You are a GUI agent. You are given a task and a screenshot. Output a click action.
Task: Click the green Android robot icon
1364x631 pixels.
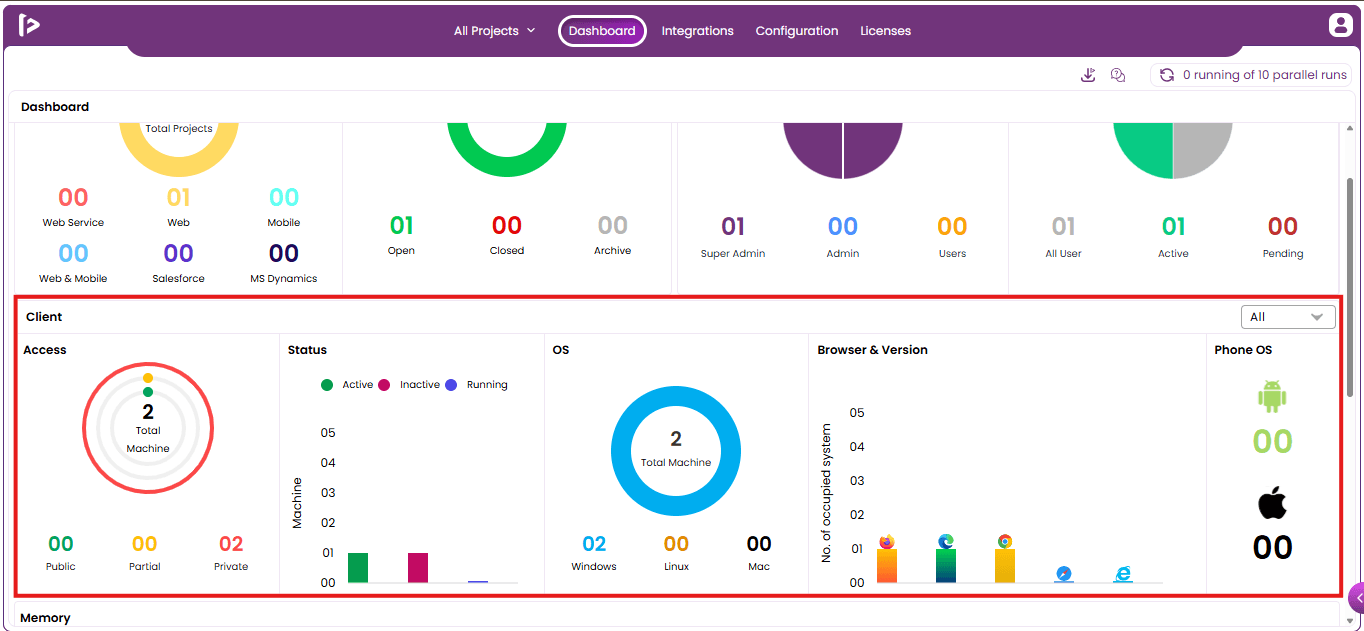1272,397
